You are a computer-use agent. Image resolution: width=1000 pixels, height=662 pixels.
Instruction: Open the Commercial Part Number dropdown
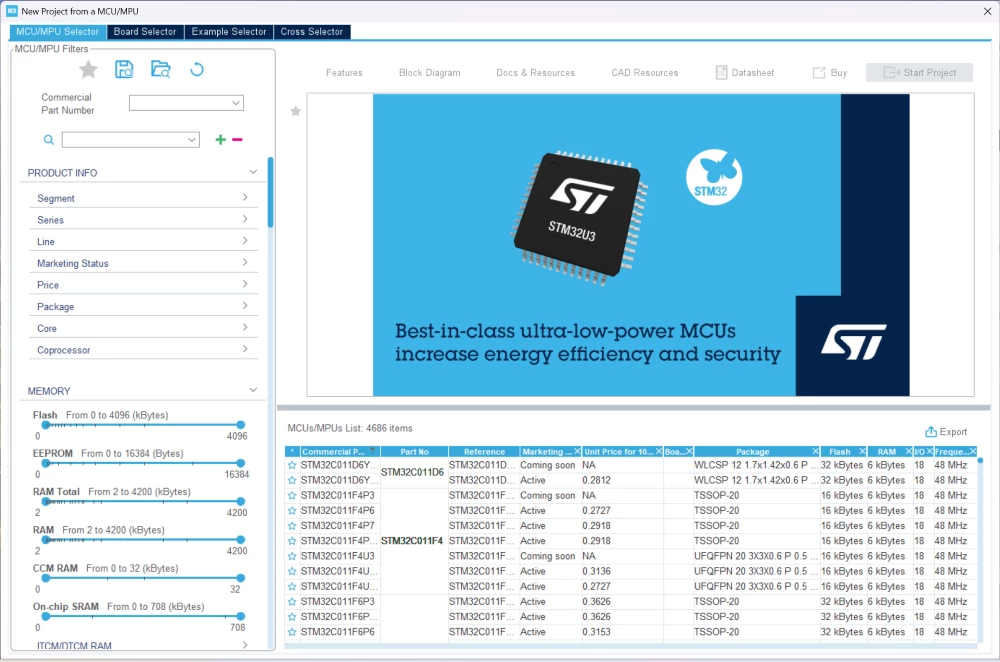pyautogui.click(x=186, y=103)
